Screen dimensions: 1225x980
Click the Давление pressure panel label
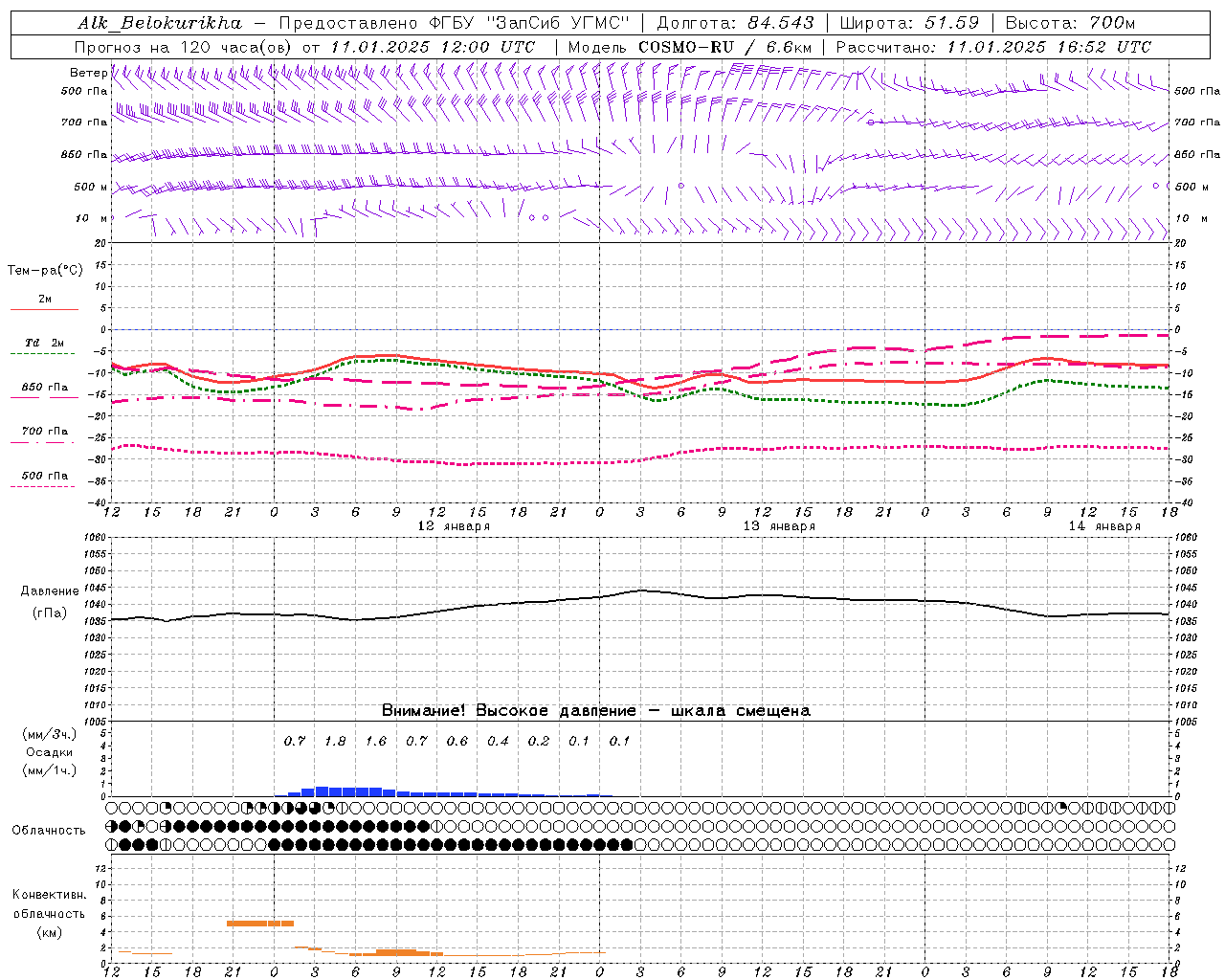click(49, 591)
